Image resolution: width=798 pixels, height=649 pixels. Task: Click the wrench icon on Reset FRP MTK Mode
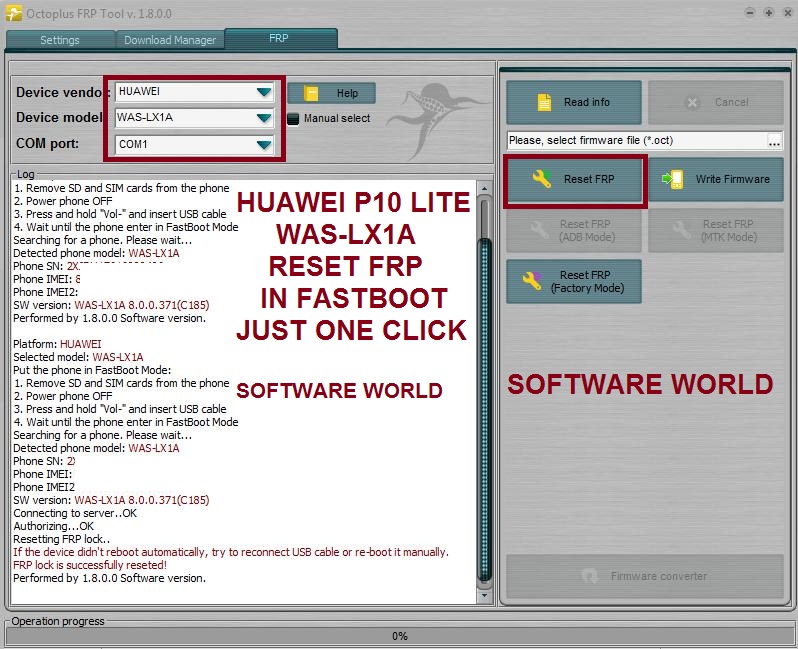tap(682, 230)
